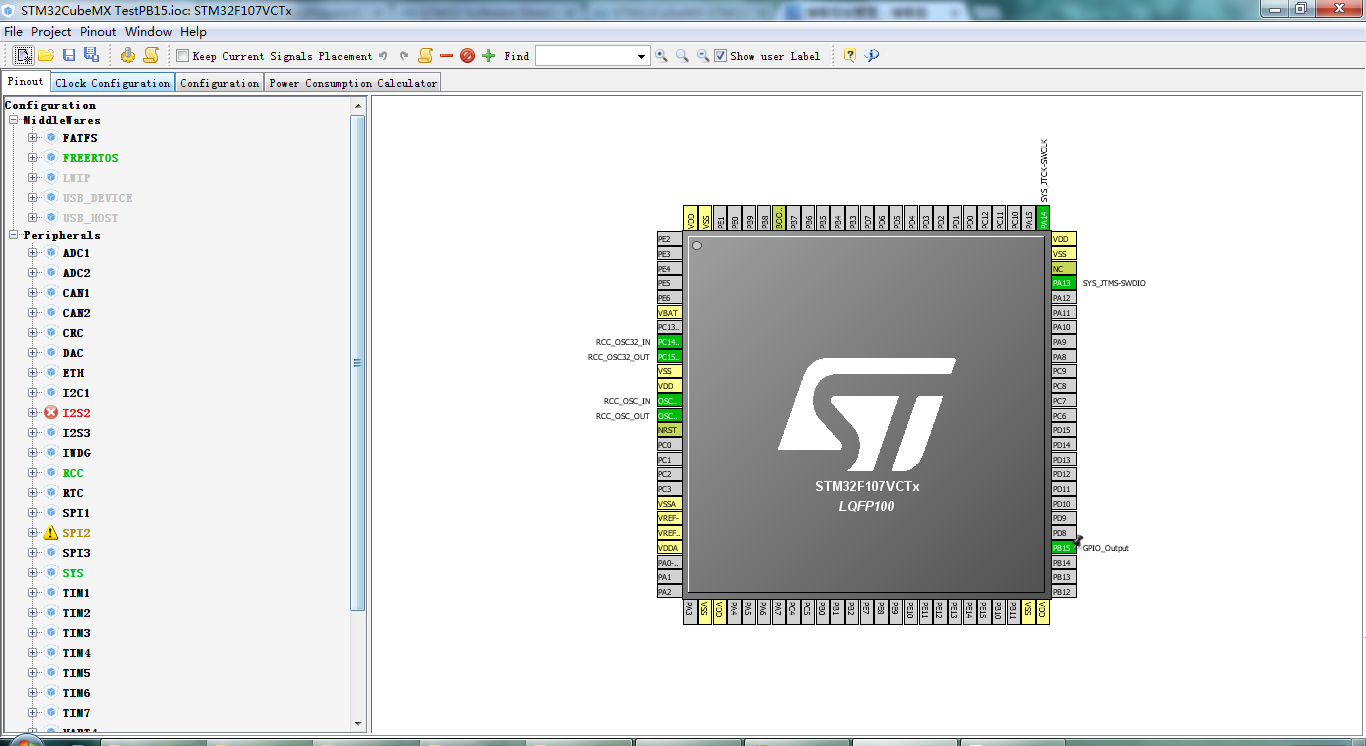Open the Pinout menu
This screenshot has width=1366, height=746.
[98, 32]
